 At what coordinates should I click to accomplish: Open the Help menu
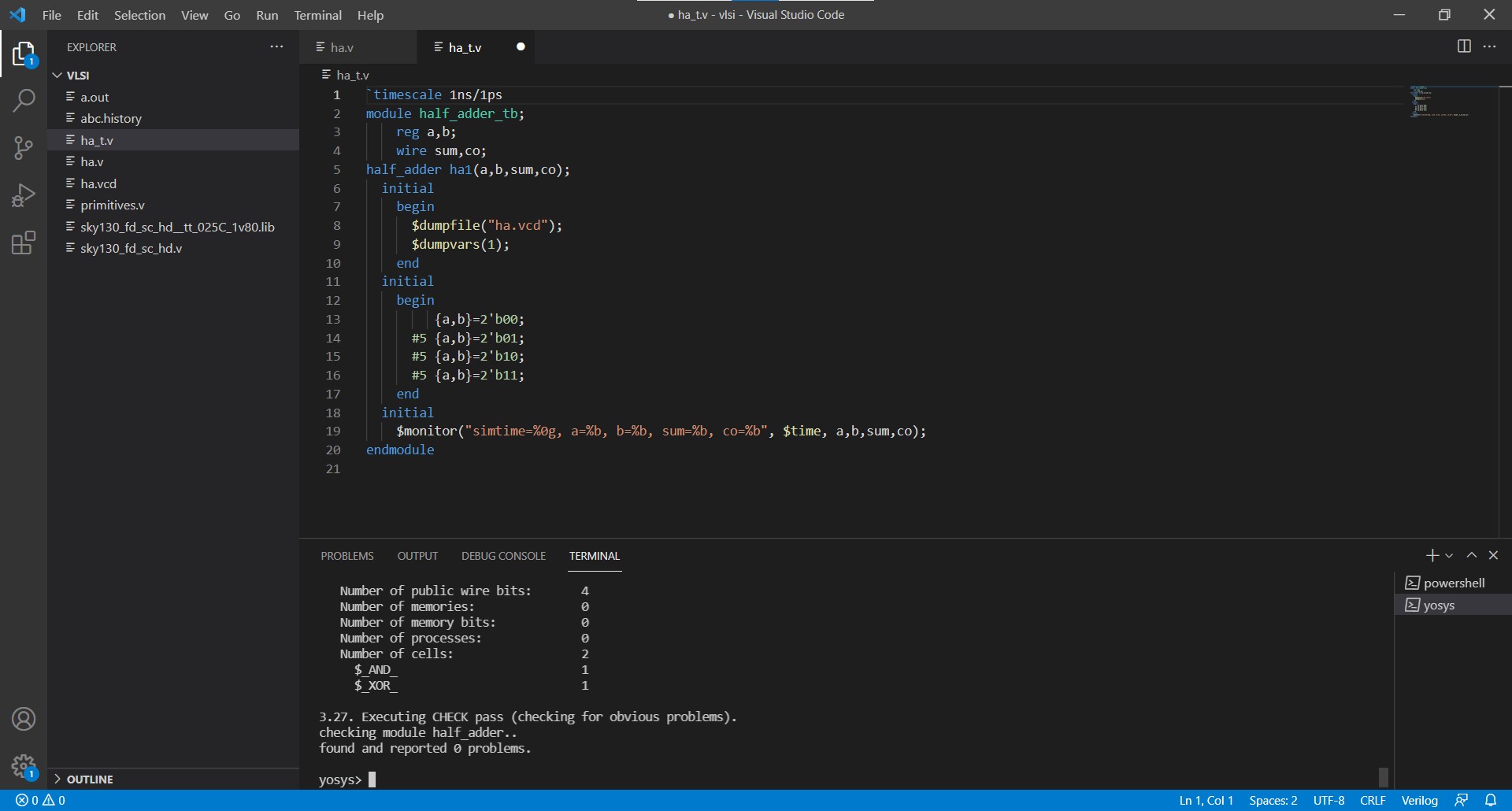tap(370, 15)
